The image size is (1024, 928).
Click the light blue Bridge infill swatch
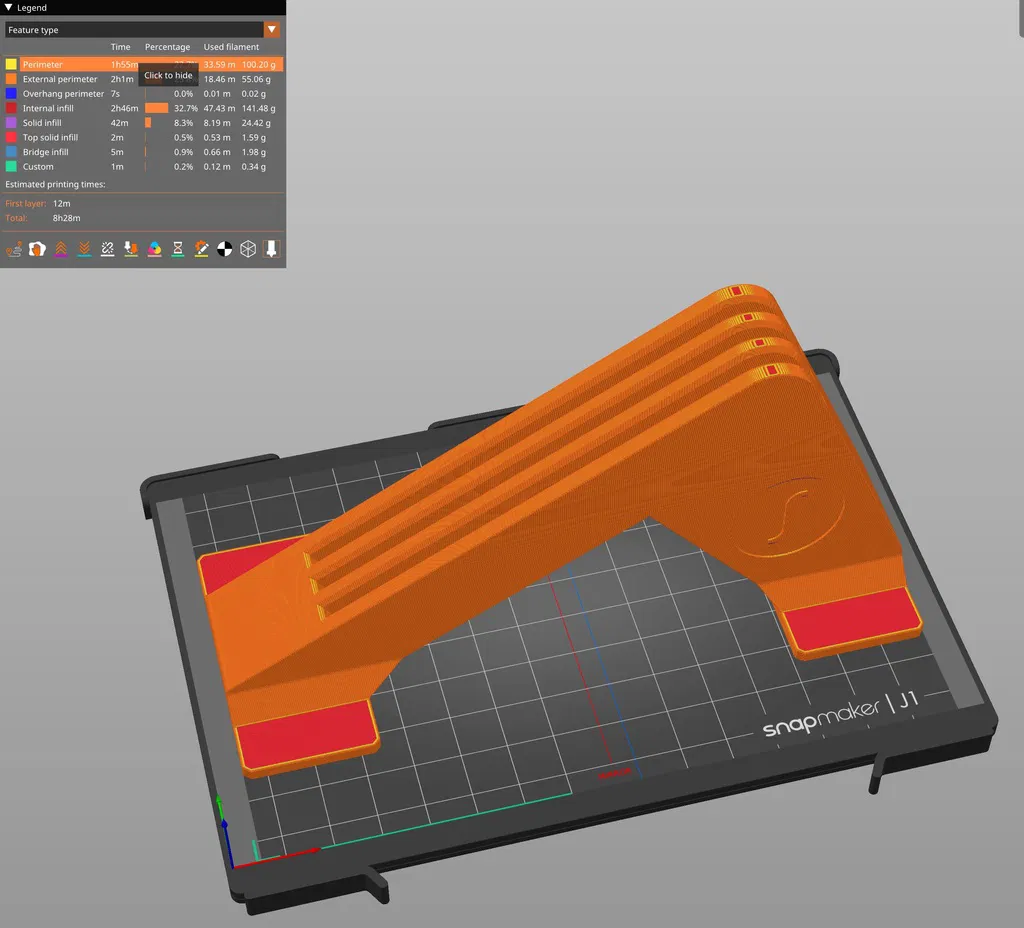11,152
